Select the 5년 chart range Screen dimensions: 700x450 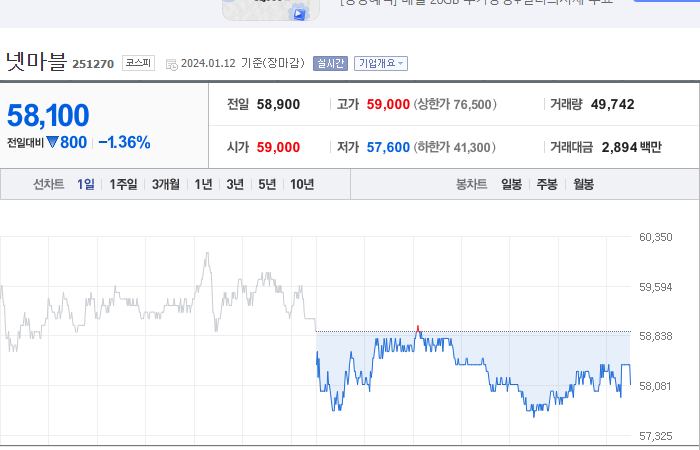[267, 184]
